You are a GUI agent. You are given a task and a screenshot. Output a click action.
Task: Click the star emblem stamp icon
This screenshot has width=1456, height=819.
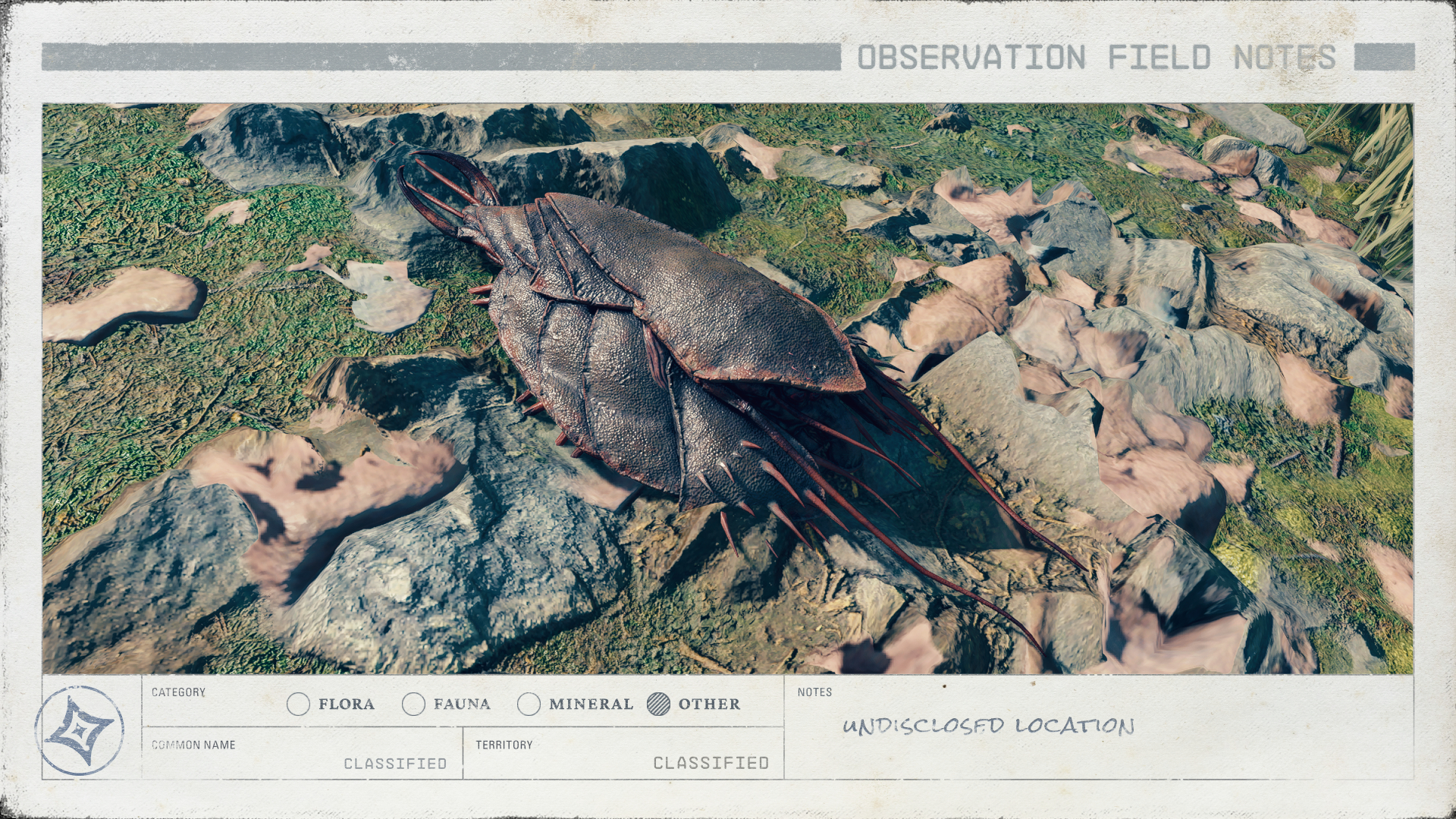coord(79,730)
